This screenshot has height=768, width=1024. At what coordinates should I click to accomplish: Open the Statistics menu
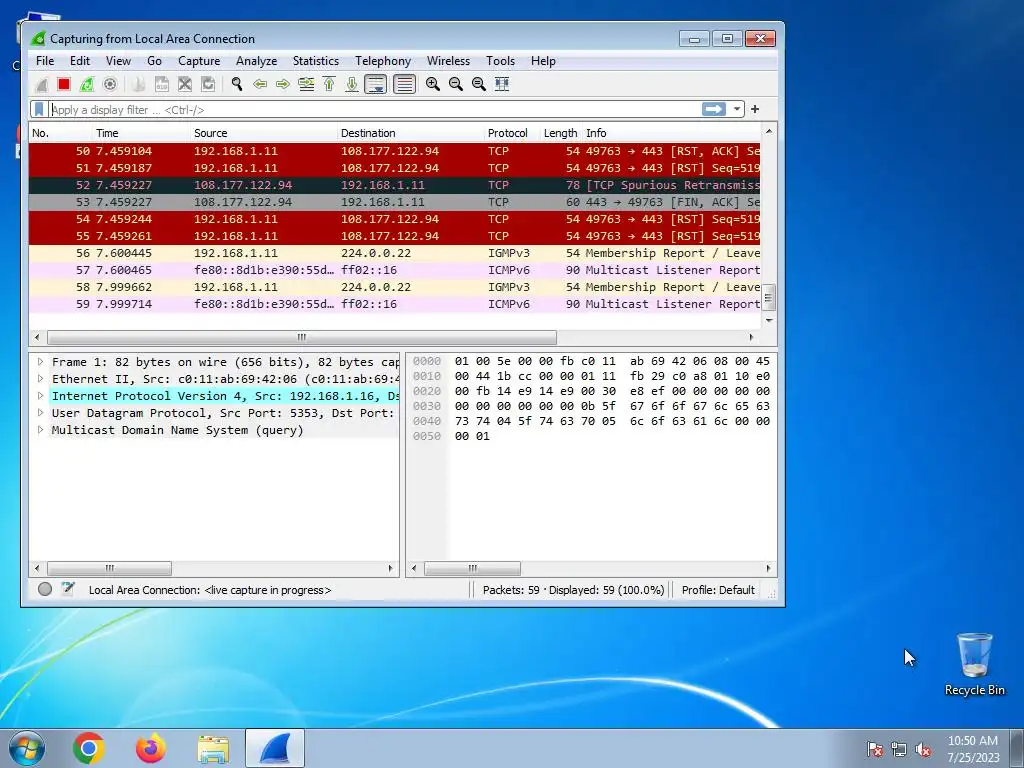click(315, 61)
